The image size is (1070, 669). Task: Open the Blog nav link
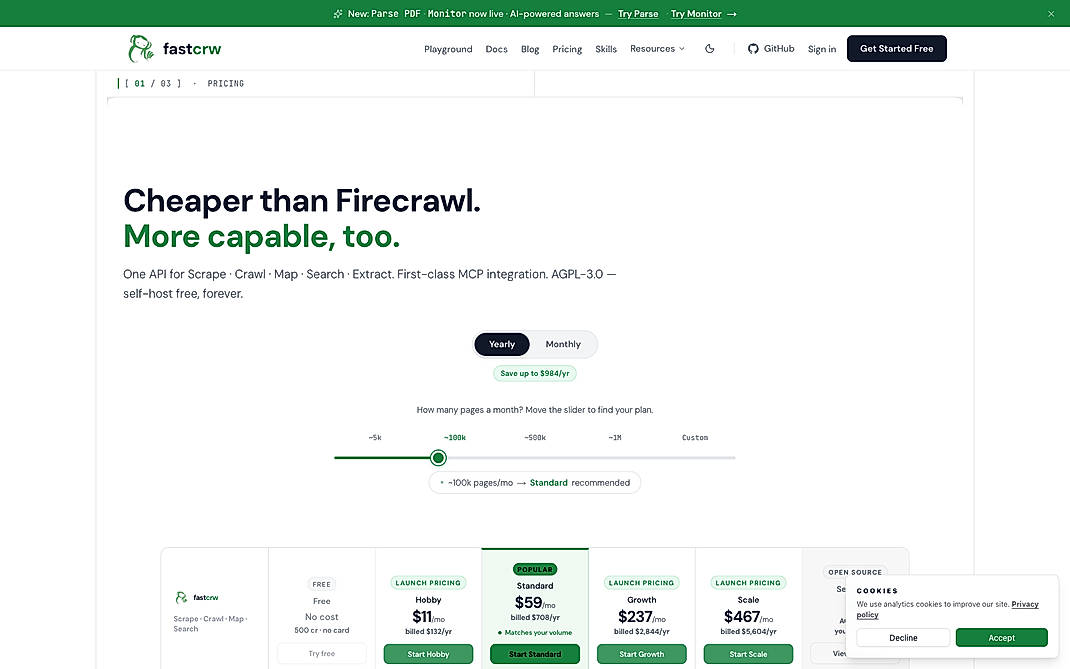click(530, 49)
